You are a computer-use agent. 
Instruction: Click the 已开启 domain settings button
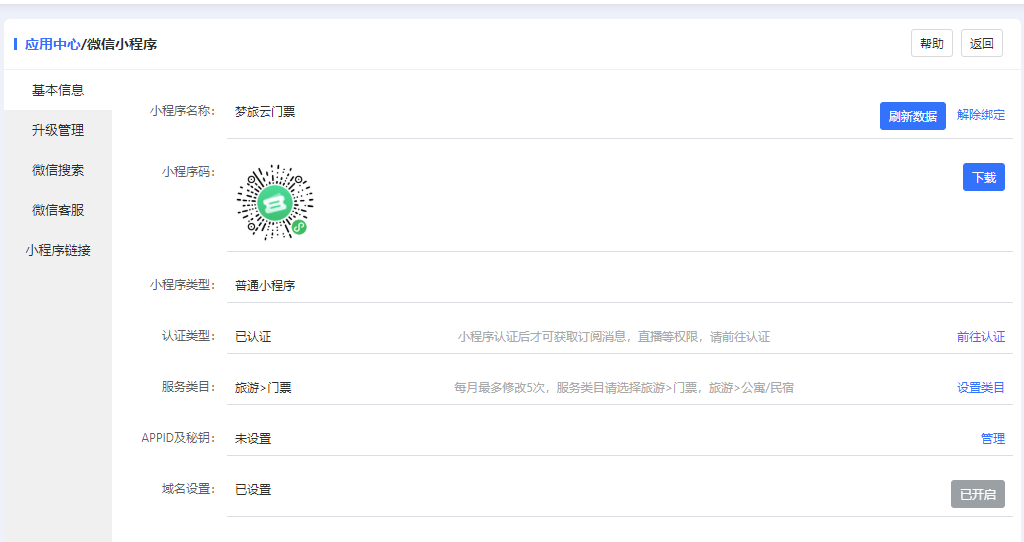[978, 494]
